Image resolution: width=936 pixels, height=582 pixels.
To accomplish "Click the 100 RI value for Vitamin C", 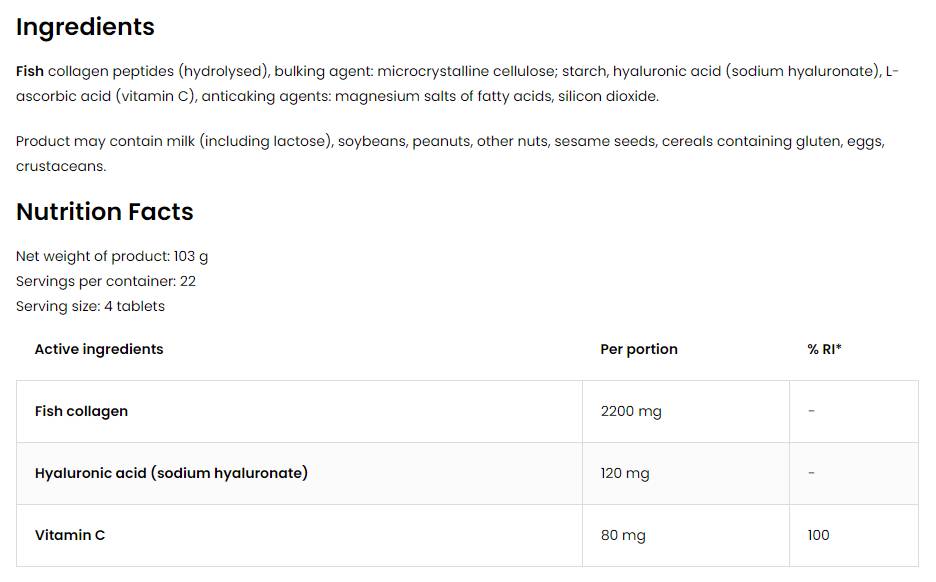I will point(819,535).
